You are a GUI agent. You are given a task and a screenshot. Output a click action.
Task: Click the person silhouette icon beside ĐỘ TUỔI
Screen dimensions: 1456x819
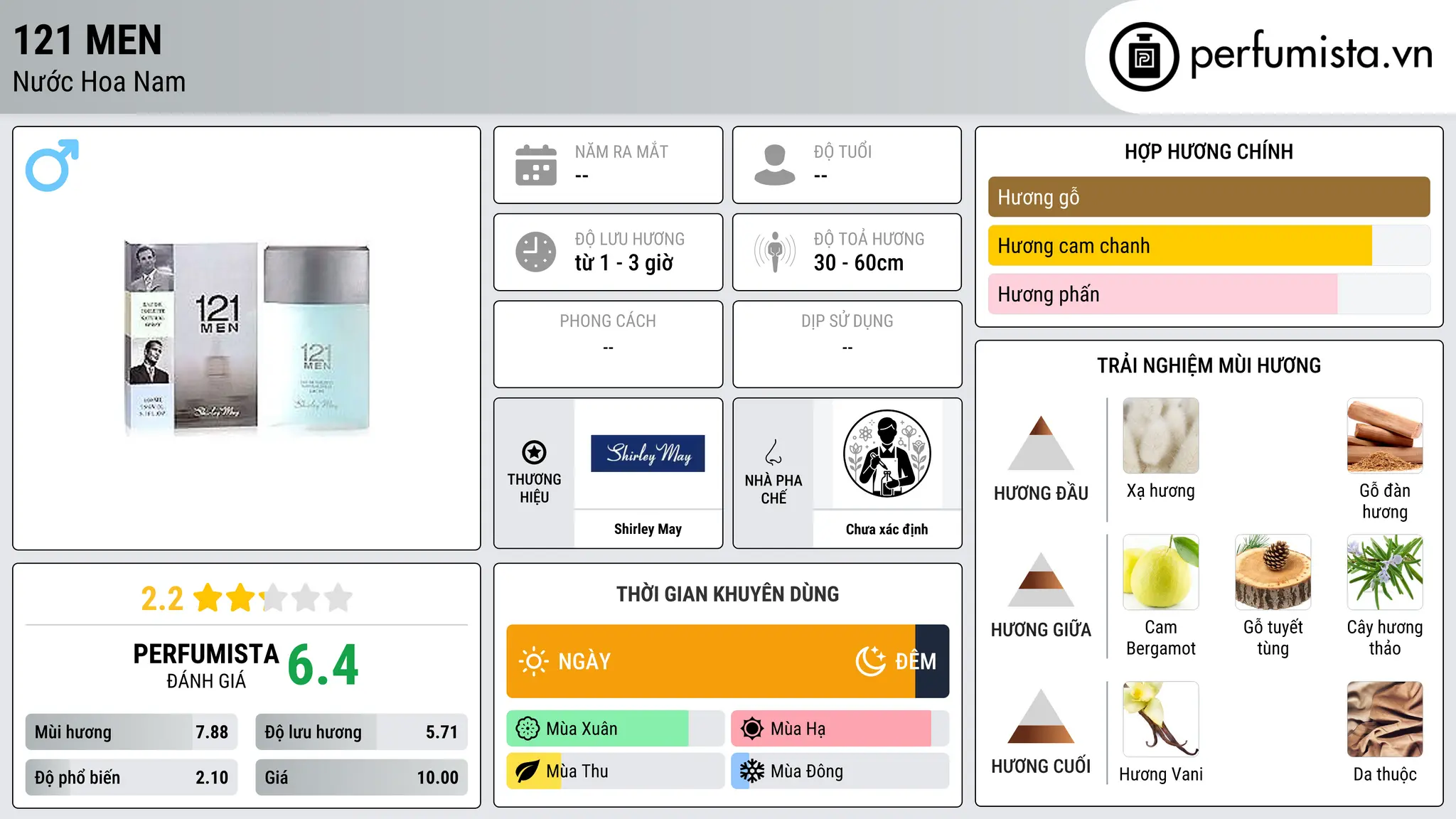[x=775, y=165]
